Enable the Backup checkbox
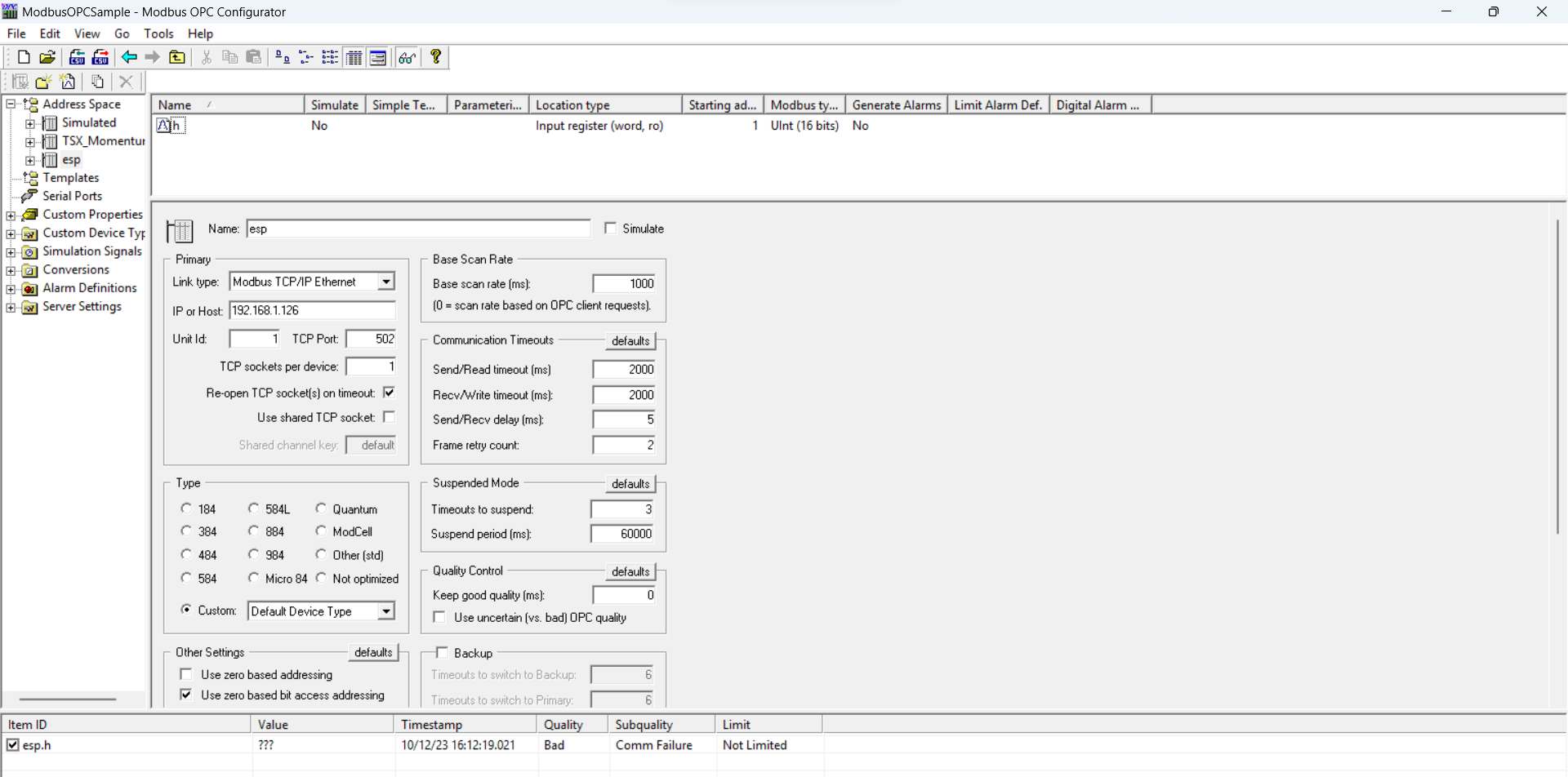This screenshot has height=777, width=1568. click(x=442, y=653)
